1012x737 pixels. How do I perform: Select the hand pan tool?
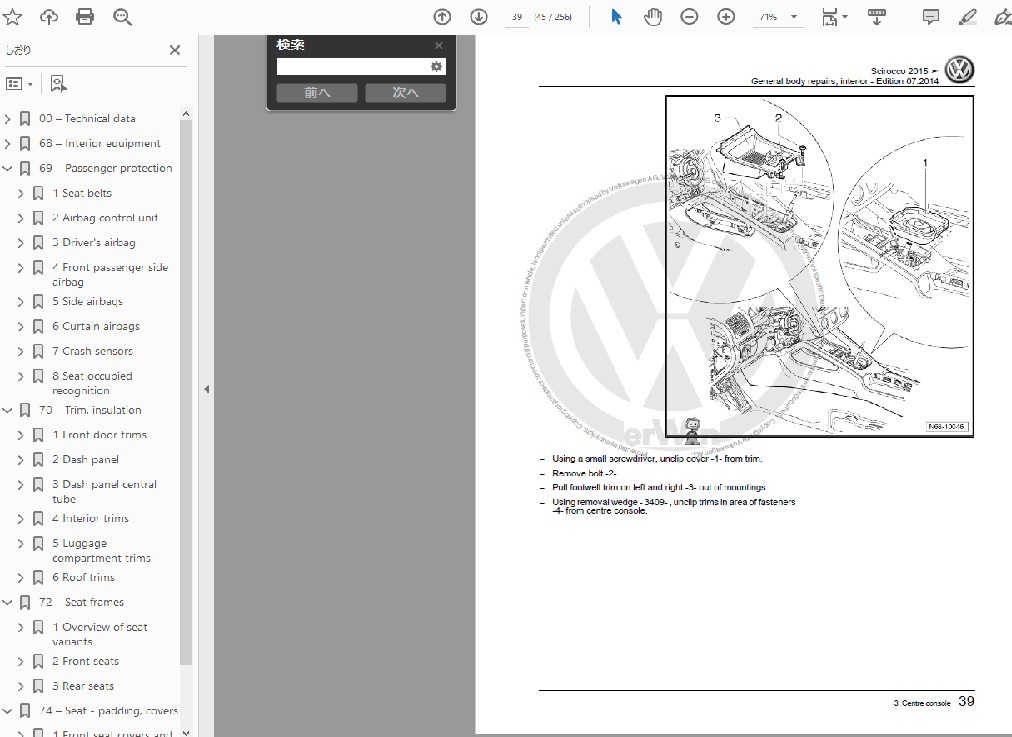click(x=653, y=17)
